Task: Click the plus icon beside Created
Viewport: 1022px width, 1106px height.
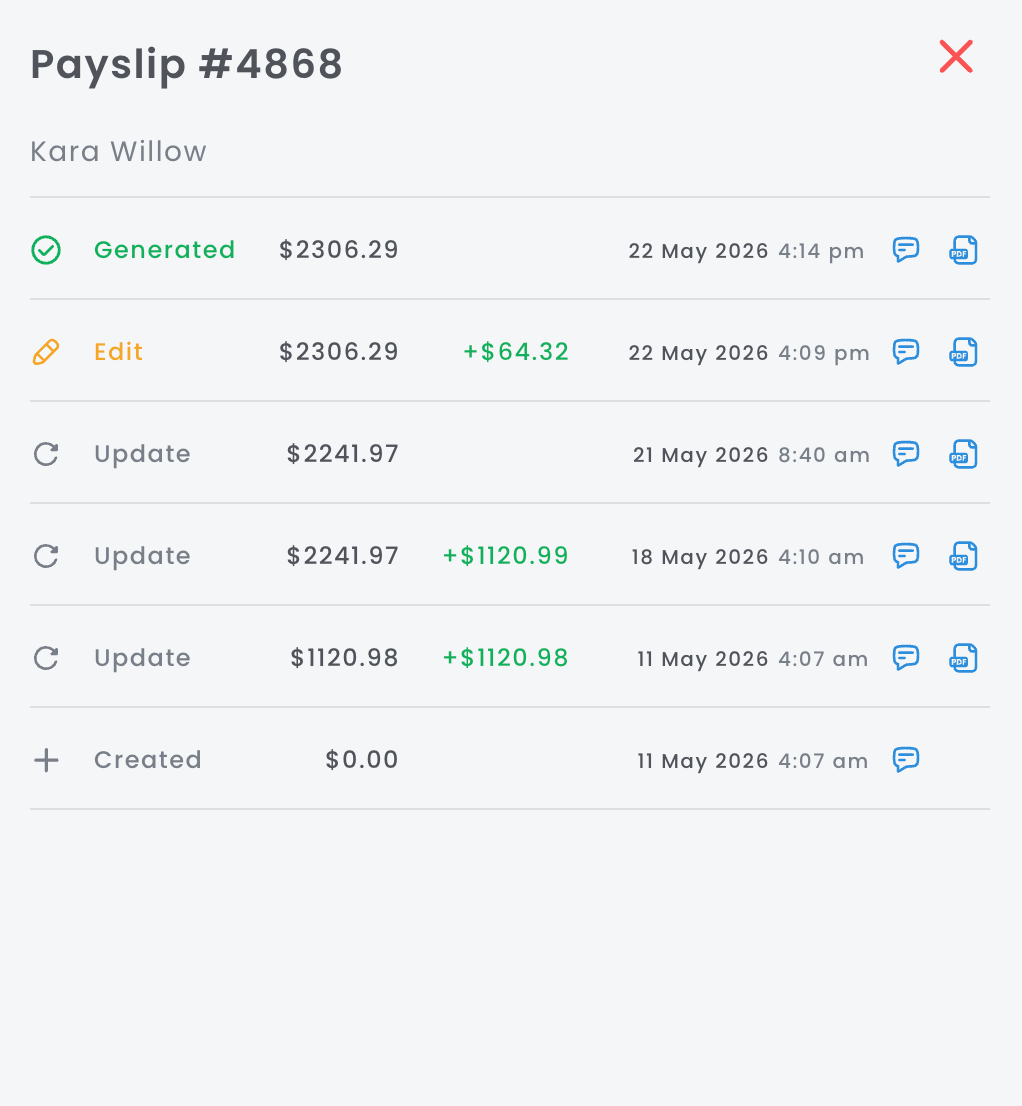Action: pos(46,760)
